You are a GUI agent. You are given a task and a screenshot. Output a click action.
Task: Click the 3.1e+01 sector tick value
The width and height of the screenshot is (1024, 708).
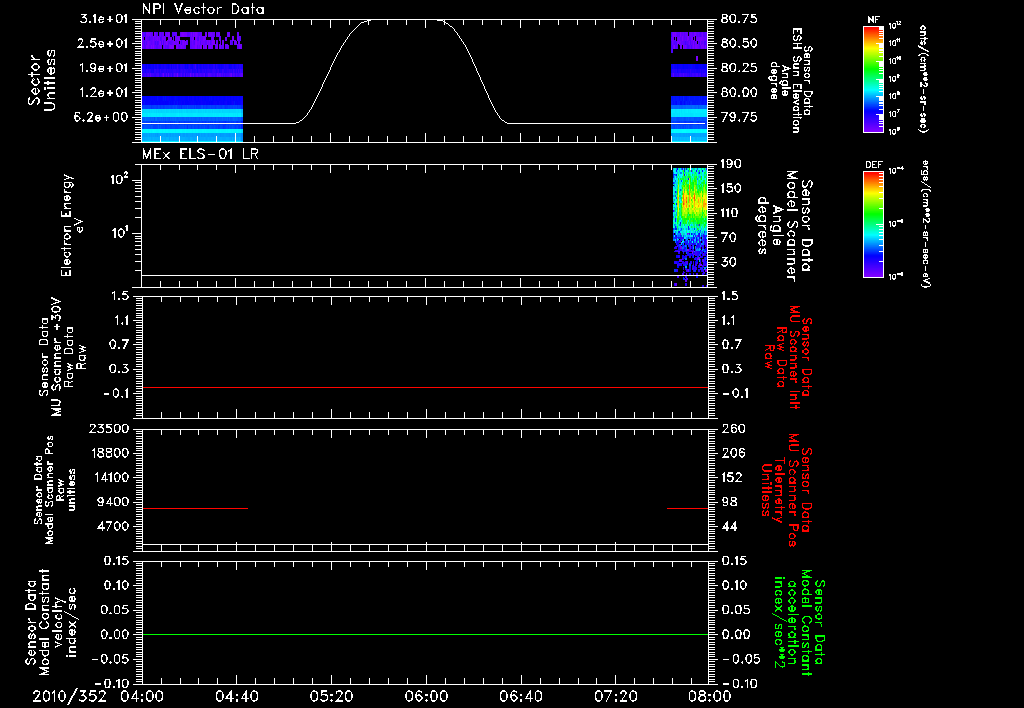coord(104,19)
